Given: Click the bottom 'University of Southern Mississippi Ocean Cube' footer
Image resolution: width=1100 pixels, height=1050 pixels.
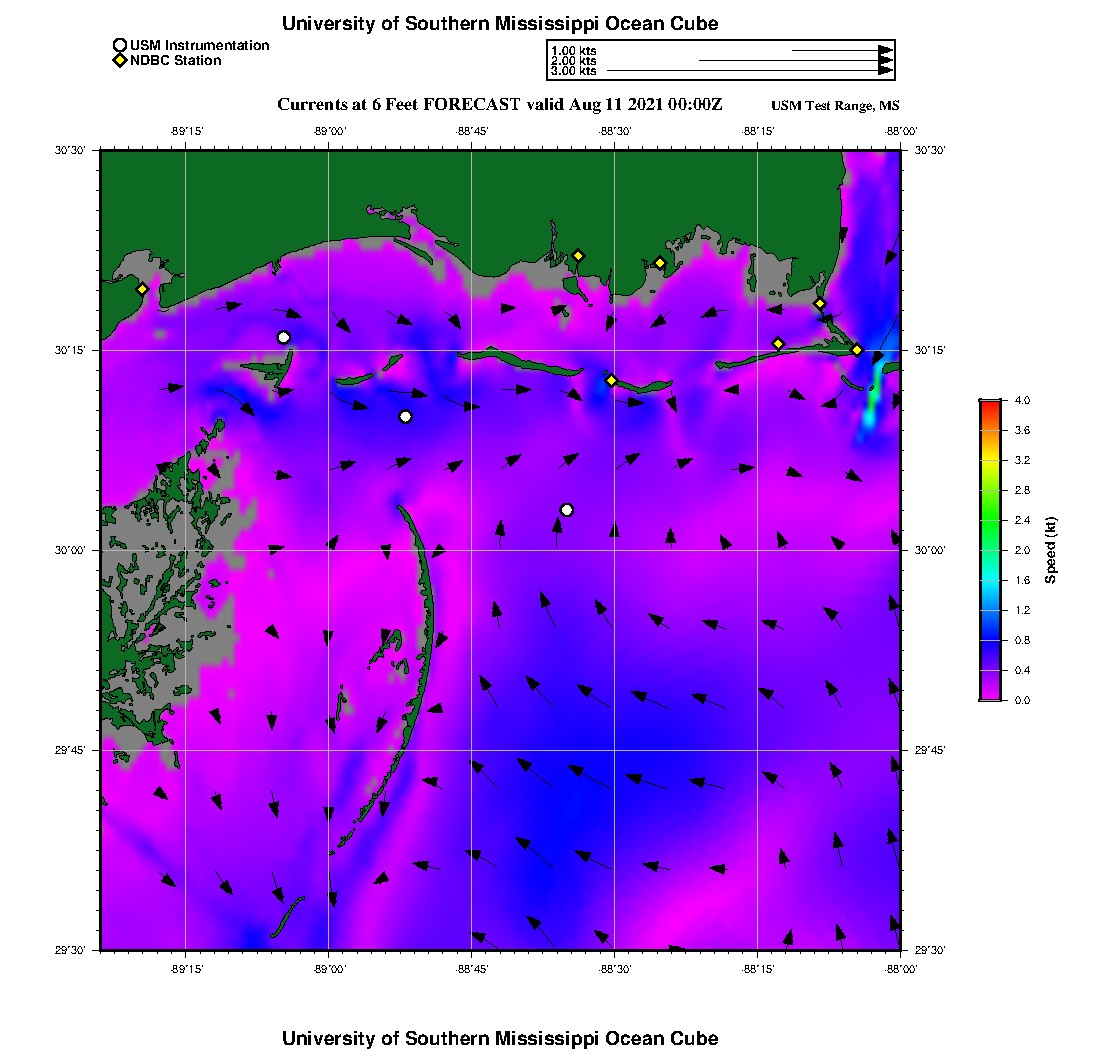Looking at the screenshot, I should [x=500, y=1038].
